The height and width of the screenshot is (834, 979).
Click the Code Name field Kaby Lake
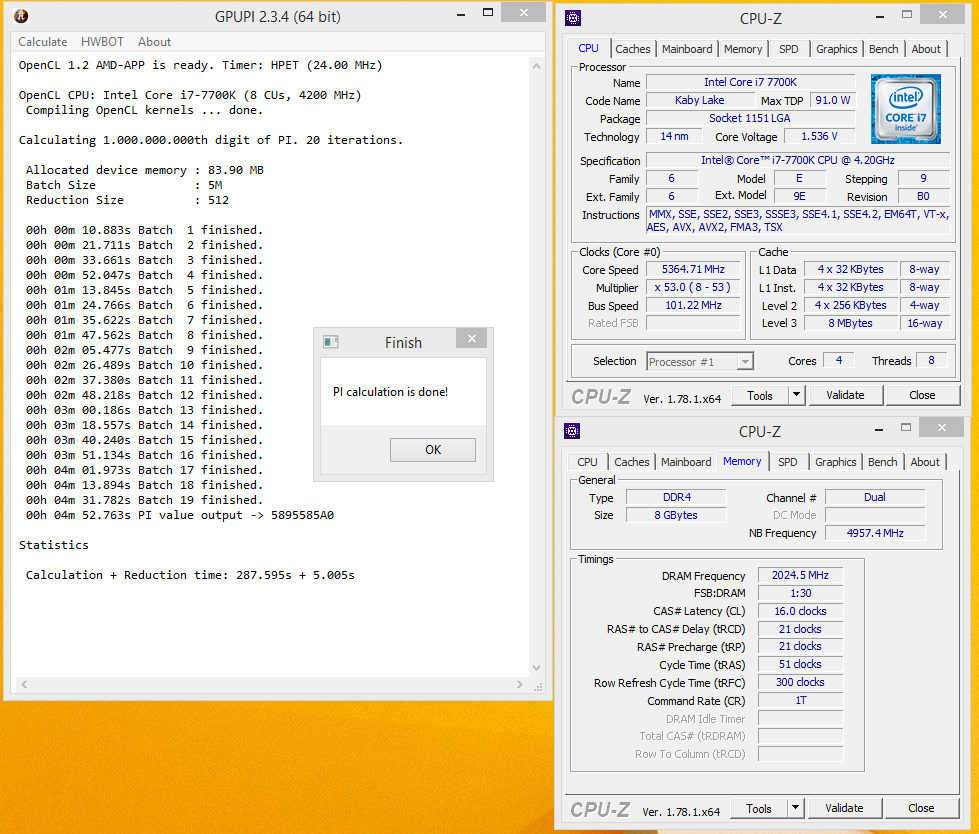point(700,100)
